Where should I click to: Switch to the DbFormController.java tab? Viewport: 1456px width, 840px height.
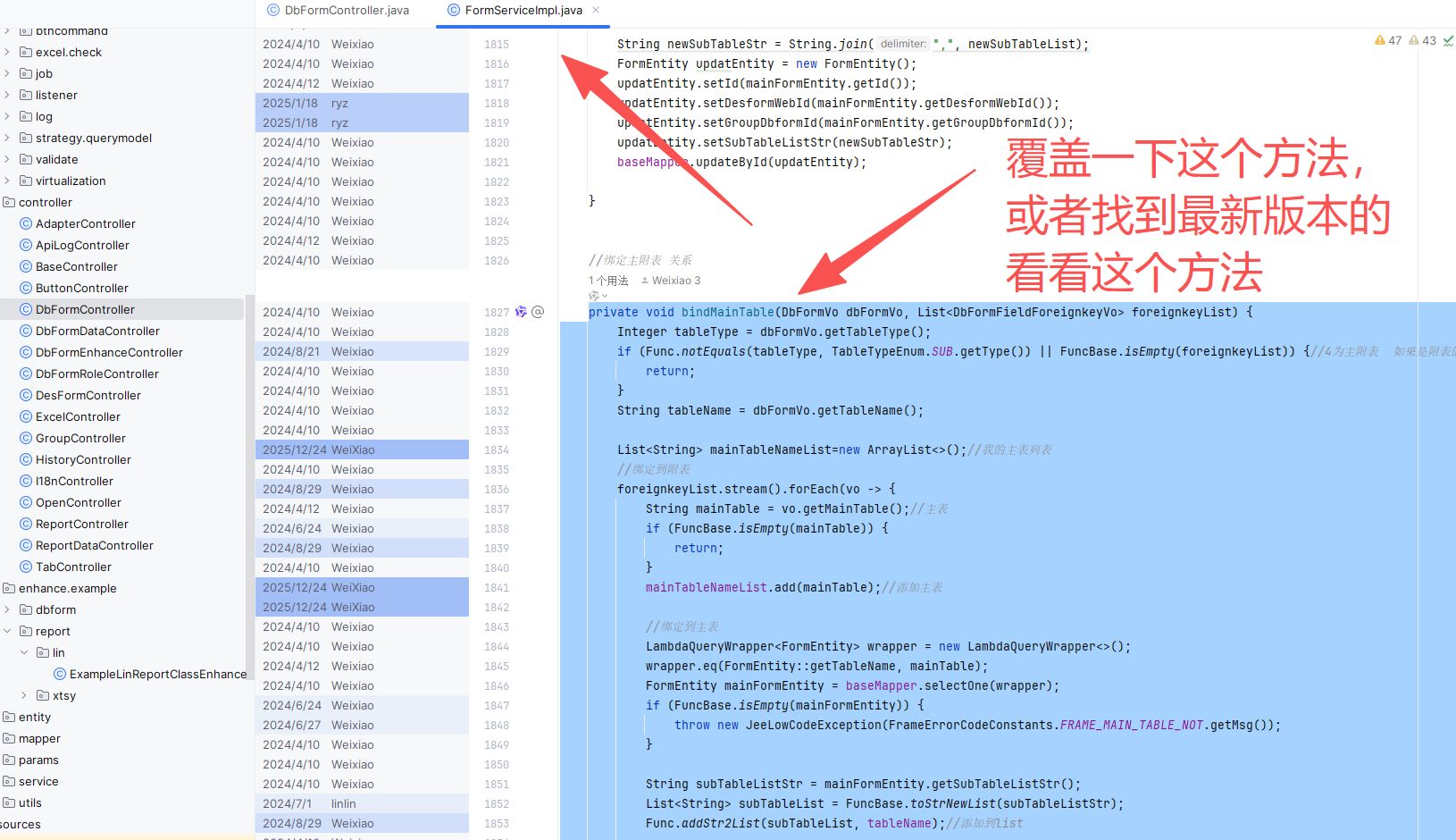(346, 10)
